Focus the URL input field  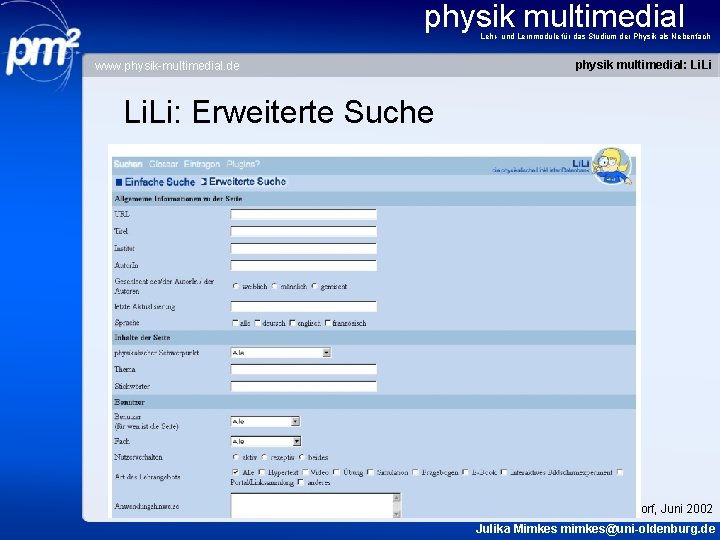304,214
